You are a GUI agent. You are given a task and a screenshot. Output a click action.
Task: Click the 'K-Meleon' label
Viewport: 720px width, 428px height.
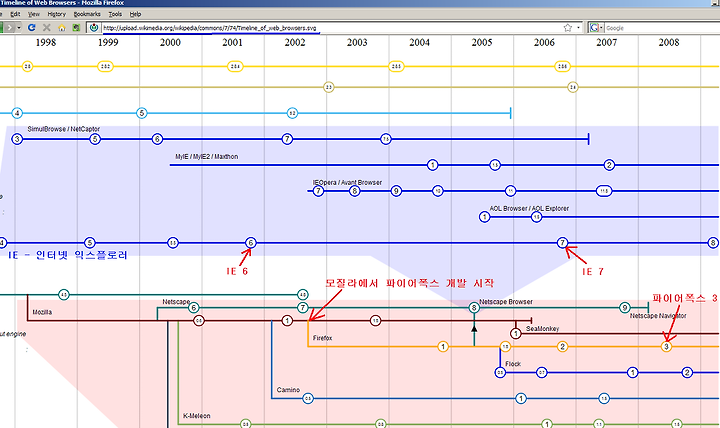(x=197, y=416)
